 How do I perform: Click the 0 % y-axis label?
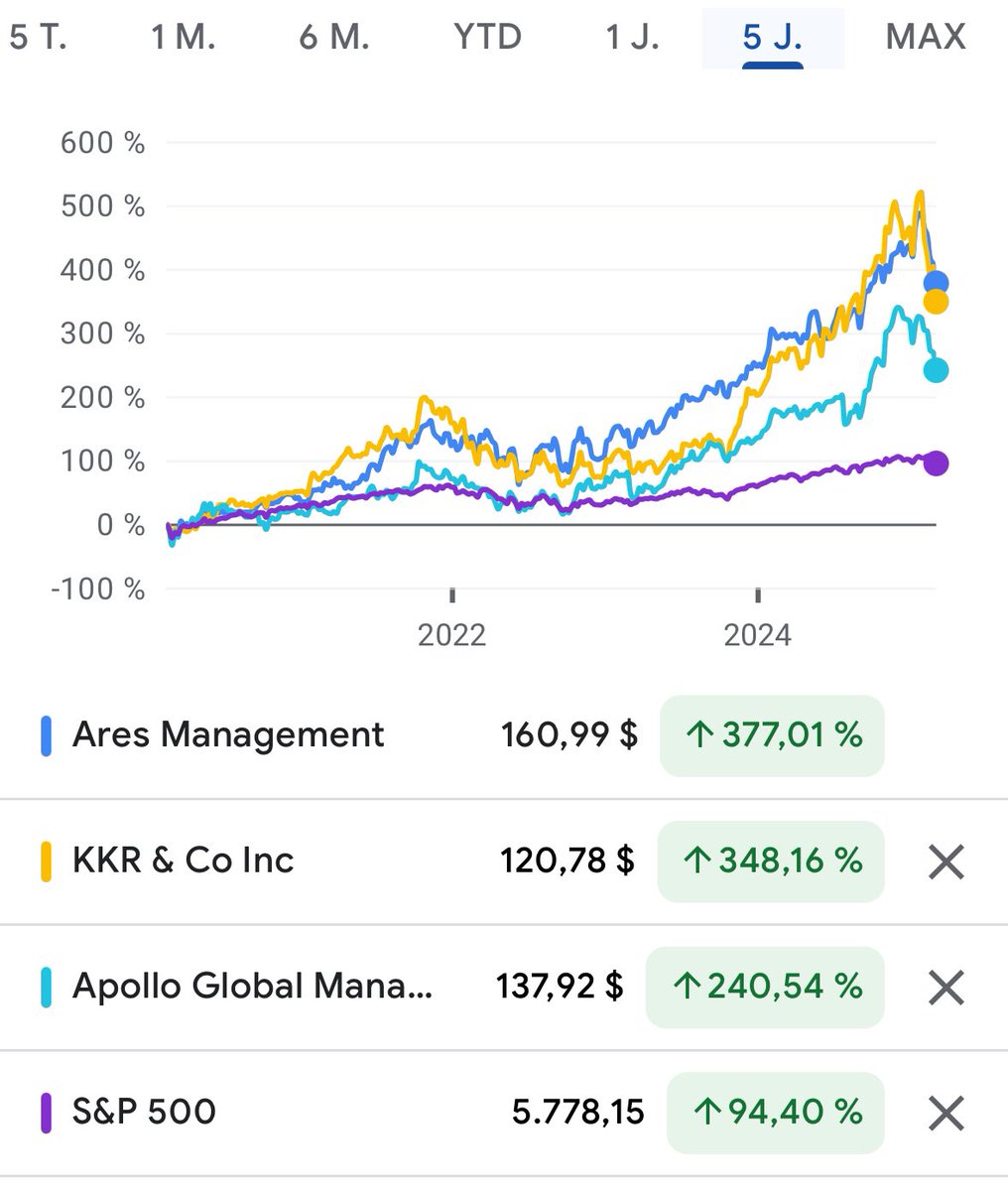(119, 525)
